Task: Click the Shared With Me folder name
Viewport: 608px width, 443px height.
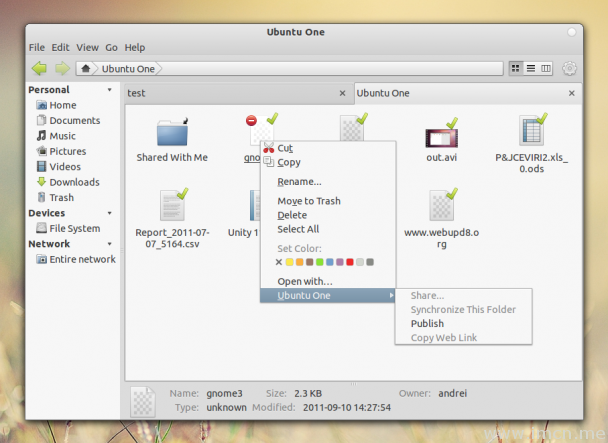Action: 172,157
